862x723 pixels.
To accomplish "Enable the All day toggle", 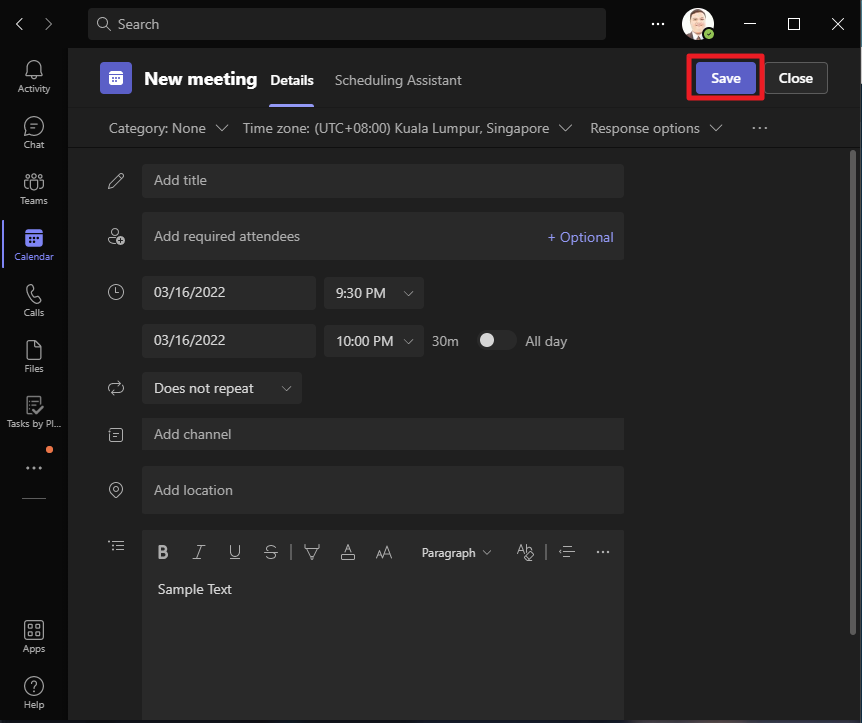I will coord(497,341).
